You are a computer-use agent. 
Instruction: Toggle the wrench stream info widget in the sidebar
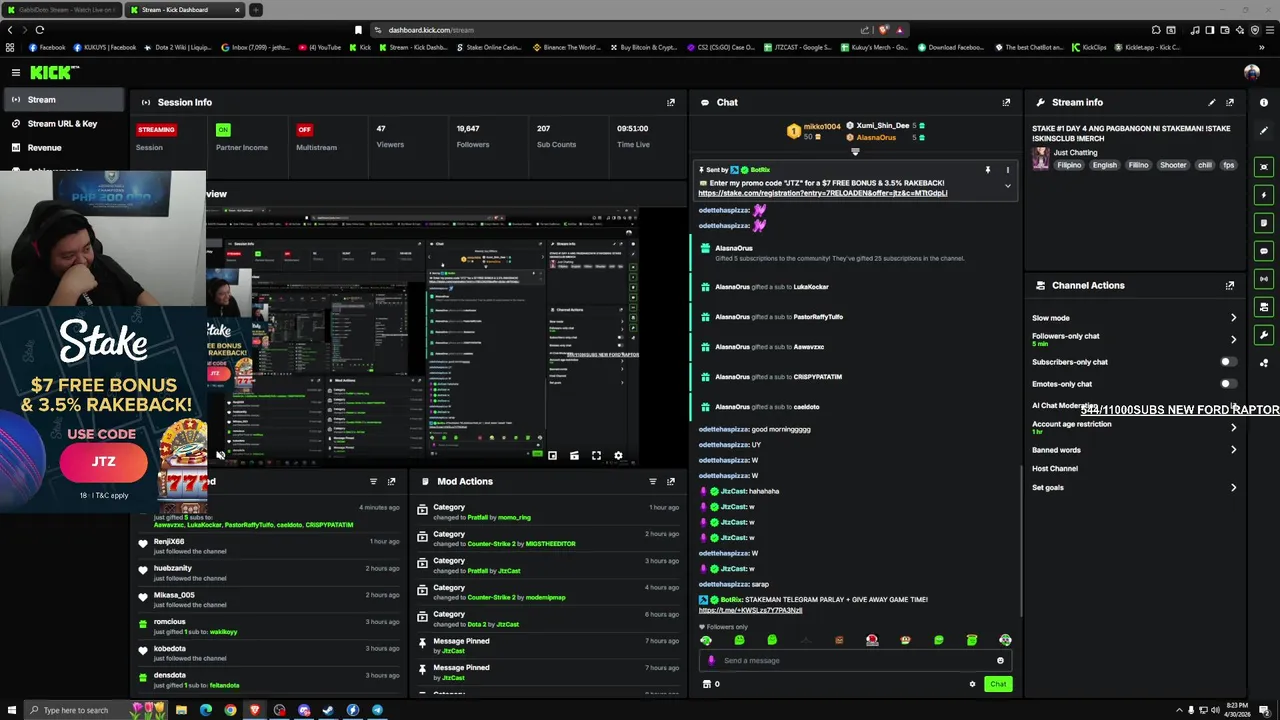point(1264,335)
